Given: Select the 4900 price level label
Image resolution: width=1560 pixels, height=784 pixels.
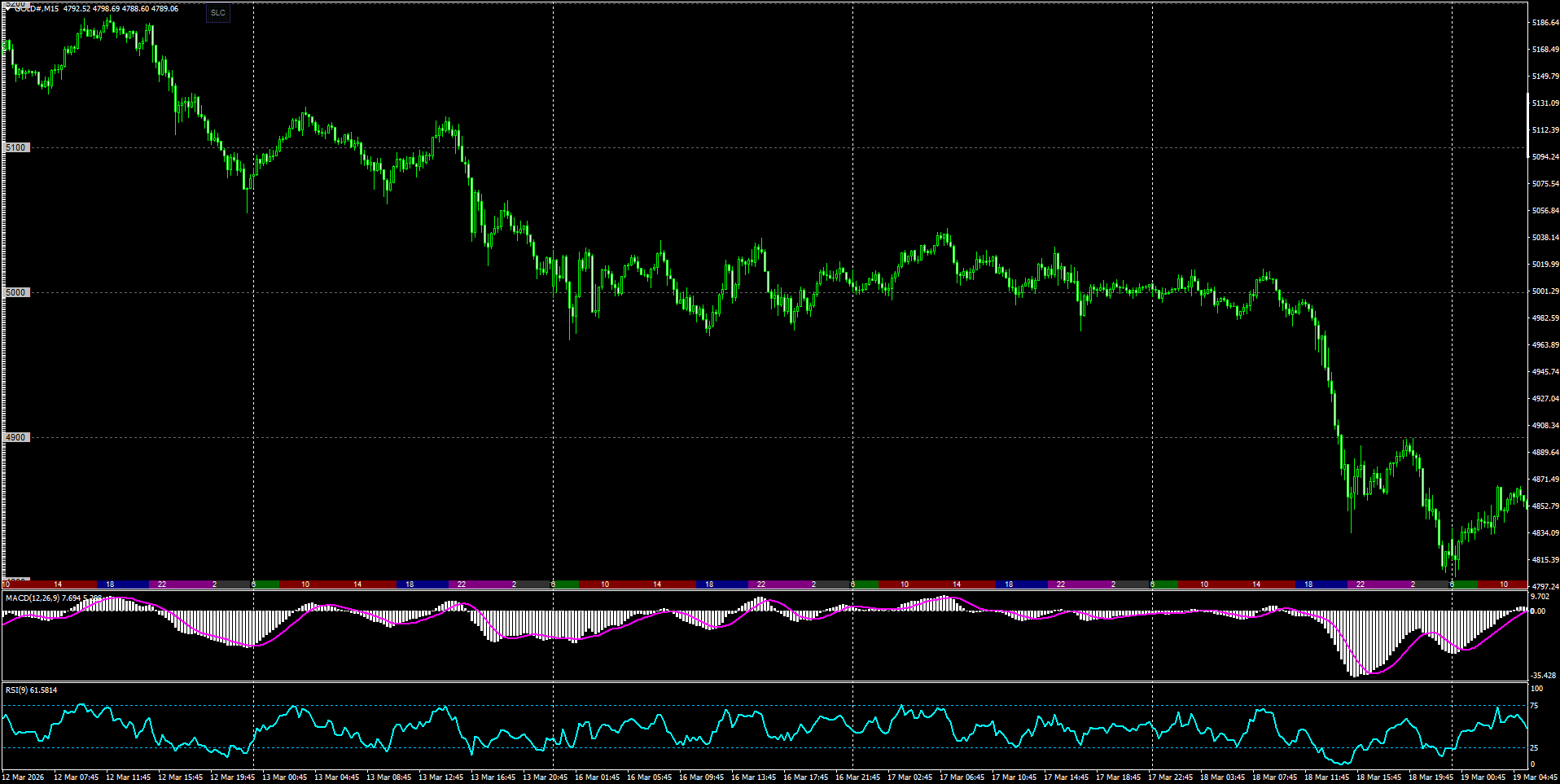Looking at the screenshot, I should [16, 437].
